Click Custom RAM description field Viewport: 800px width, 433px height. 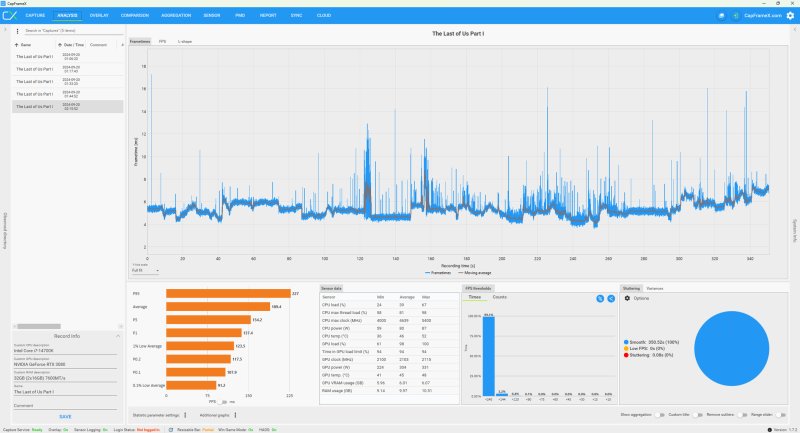[65, 378]
